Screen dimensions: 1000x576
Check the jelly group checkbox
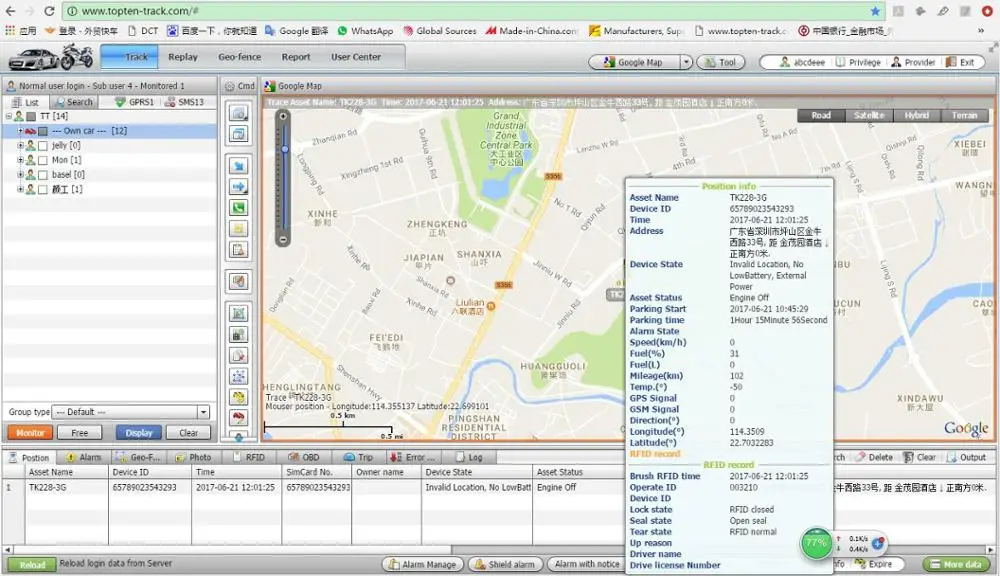point(42,145)
